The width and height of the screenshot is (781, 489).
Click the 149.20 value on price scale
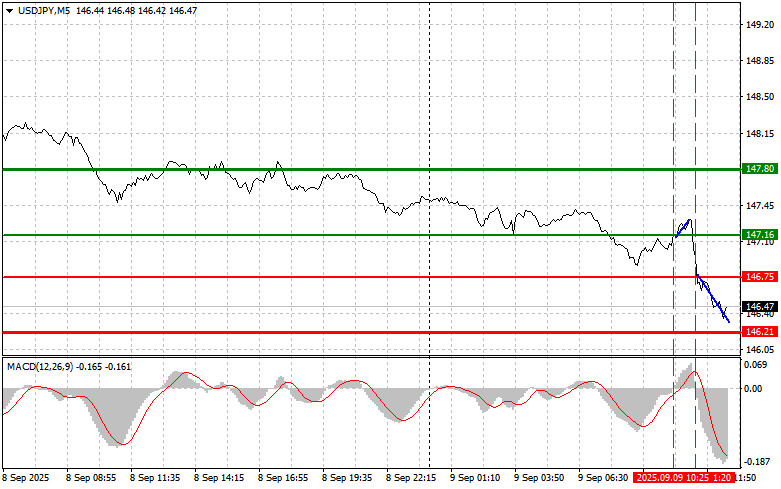[759, 25]
